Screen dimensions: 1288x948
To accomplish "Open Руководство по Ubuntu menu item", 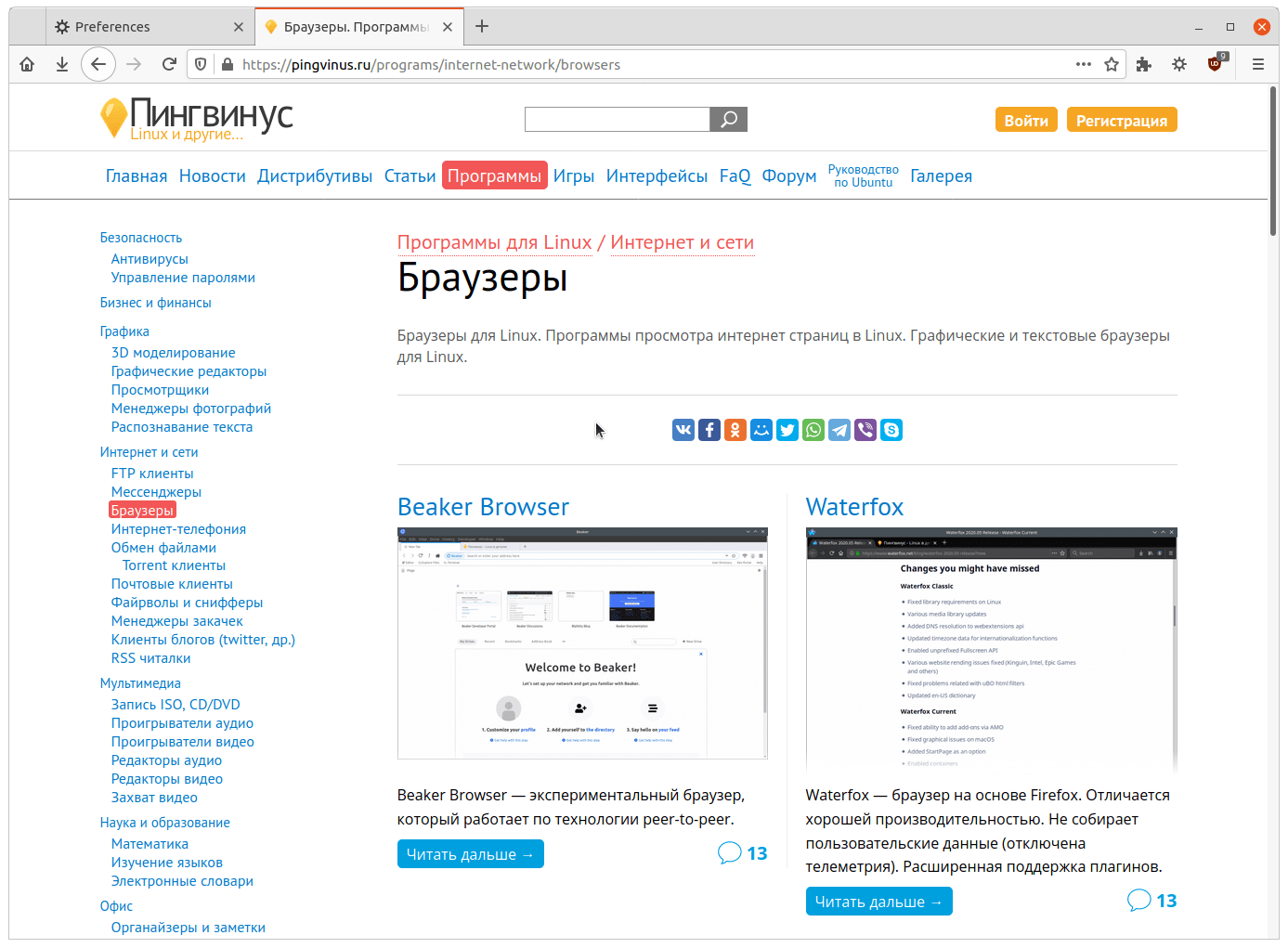I will click(x=864, y=175).
